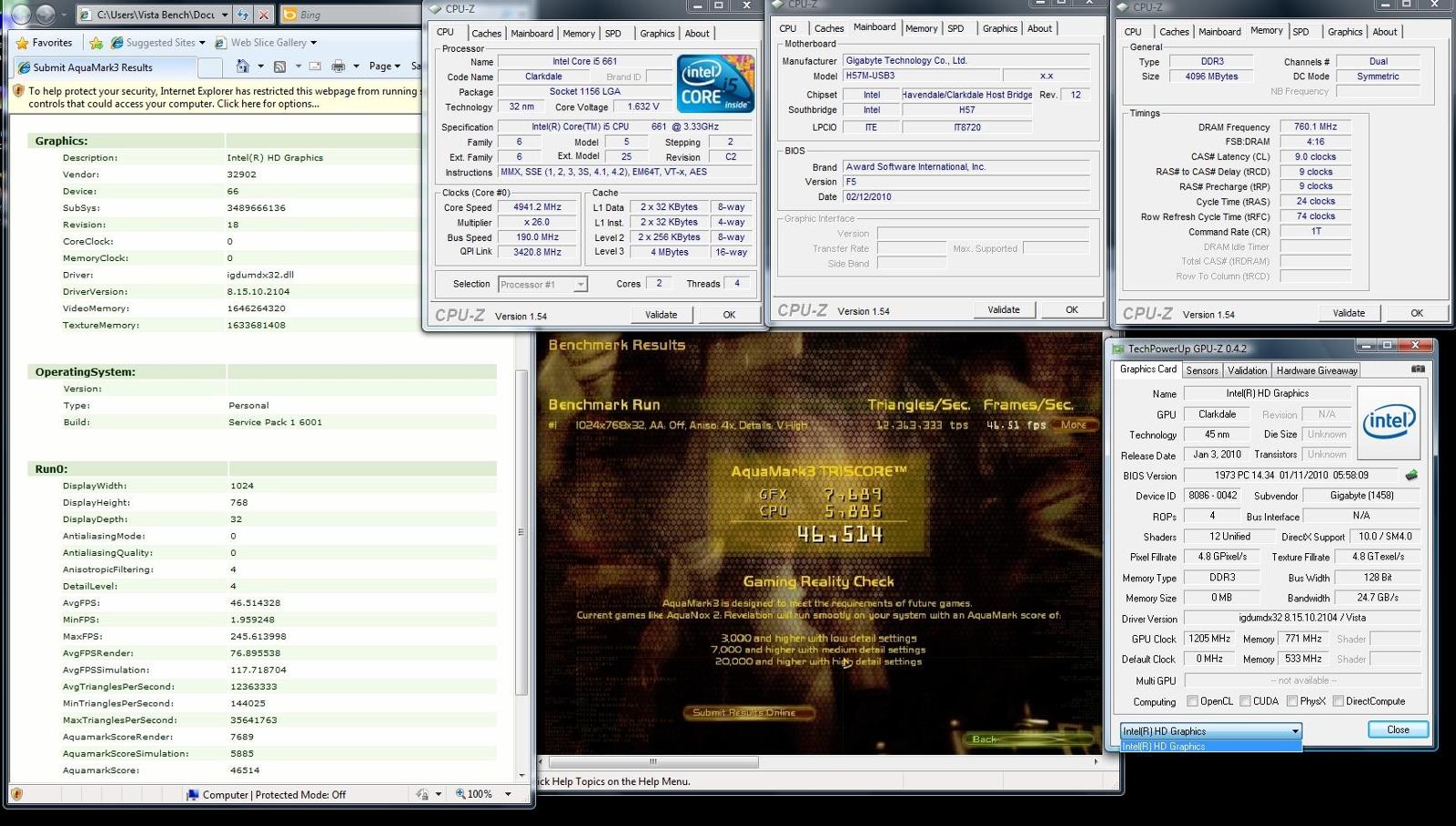Click the Add to Favorites Bar star icon

tap(96, 43)
